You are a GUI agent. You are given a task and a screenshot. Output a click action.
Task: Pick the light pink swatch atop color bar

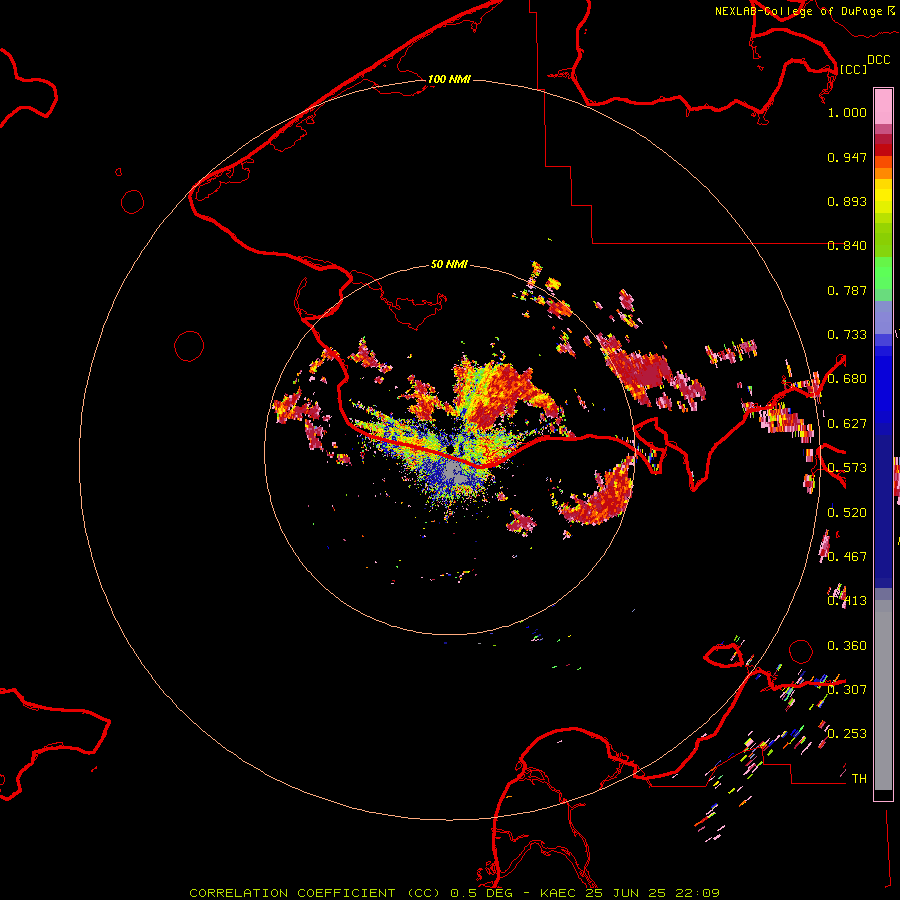[883, 107]
